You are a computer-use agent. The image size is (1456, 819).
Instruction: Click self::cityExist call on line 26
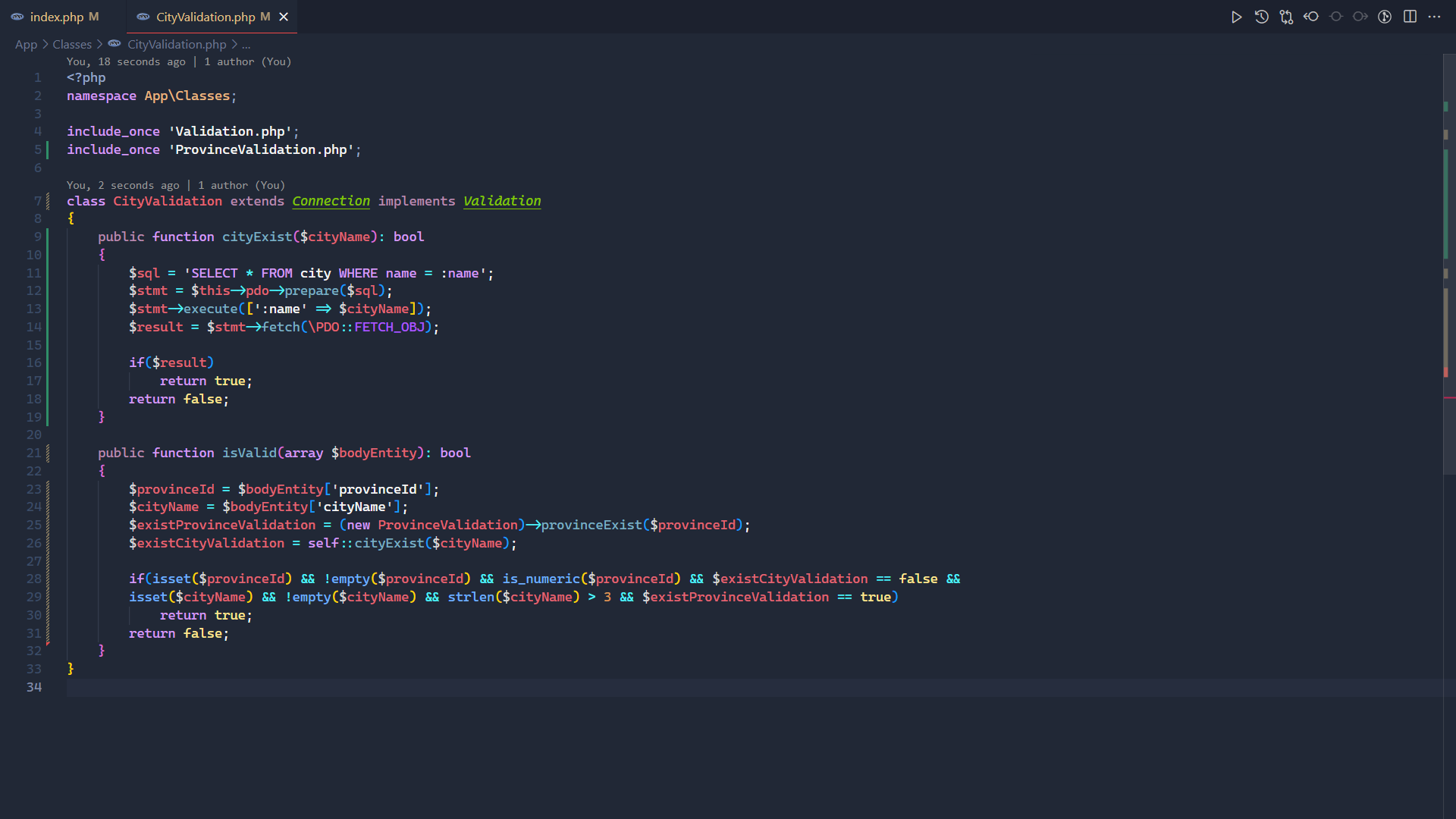[366, 543]
